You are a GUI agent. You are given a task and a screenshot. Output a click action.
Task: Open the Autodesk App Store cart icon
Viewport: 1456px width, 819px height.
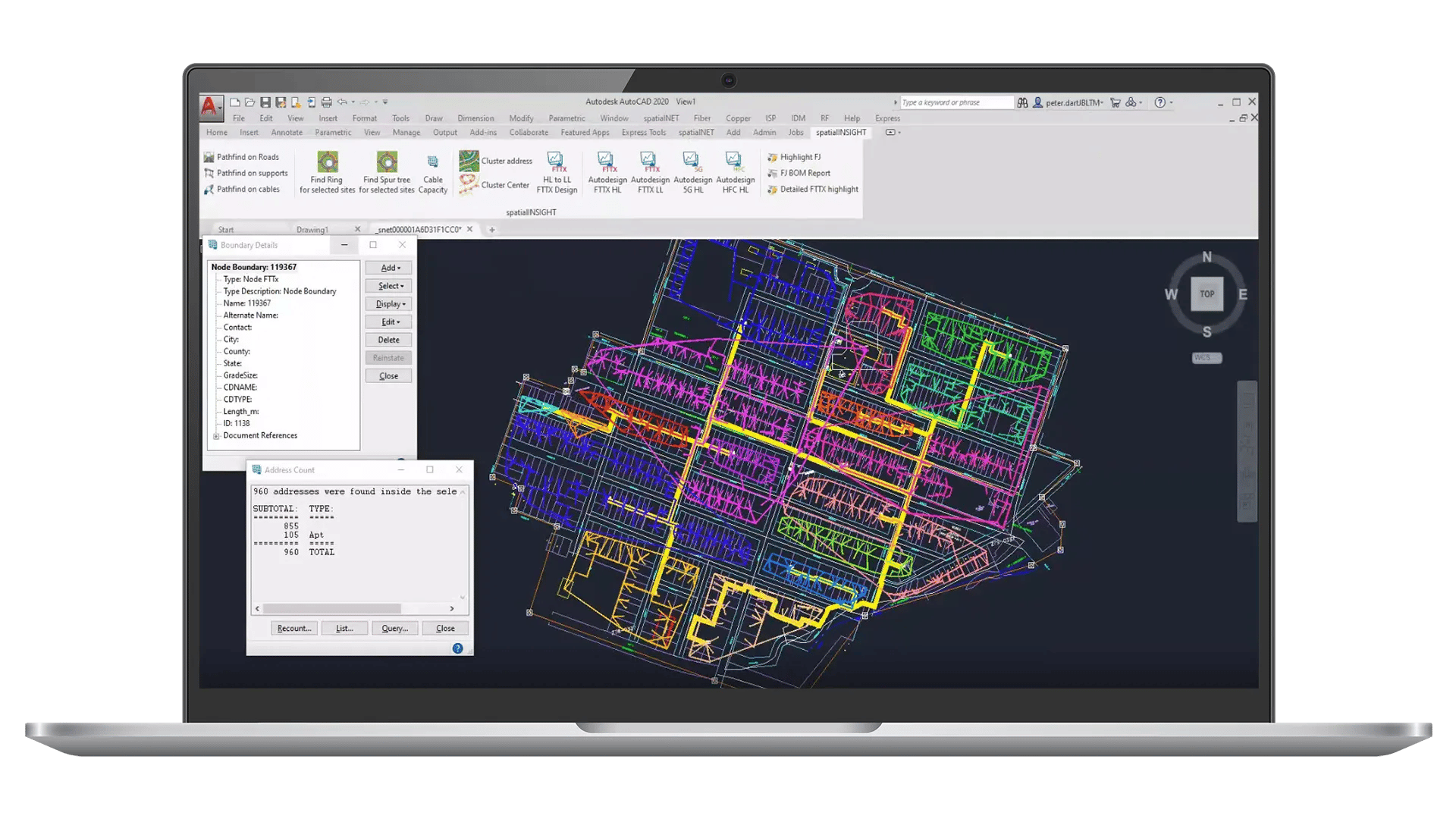click(1115, 102)
